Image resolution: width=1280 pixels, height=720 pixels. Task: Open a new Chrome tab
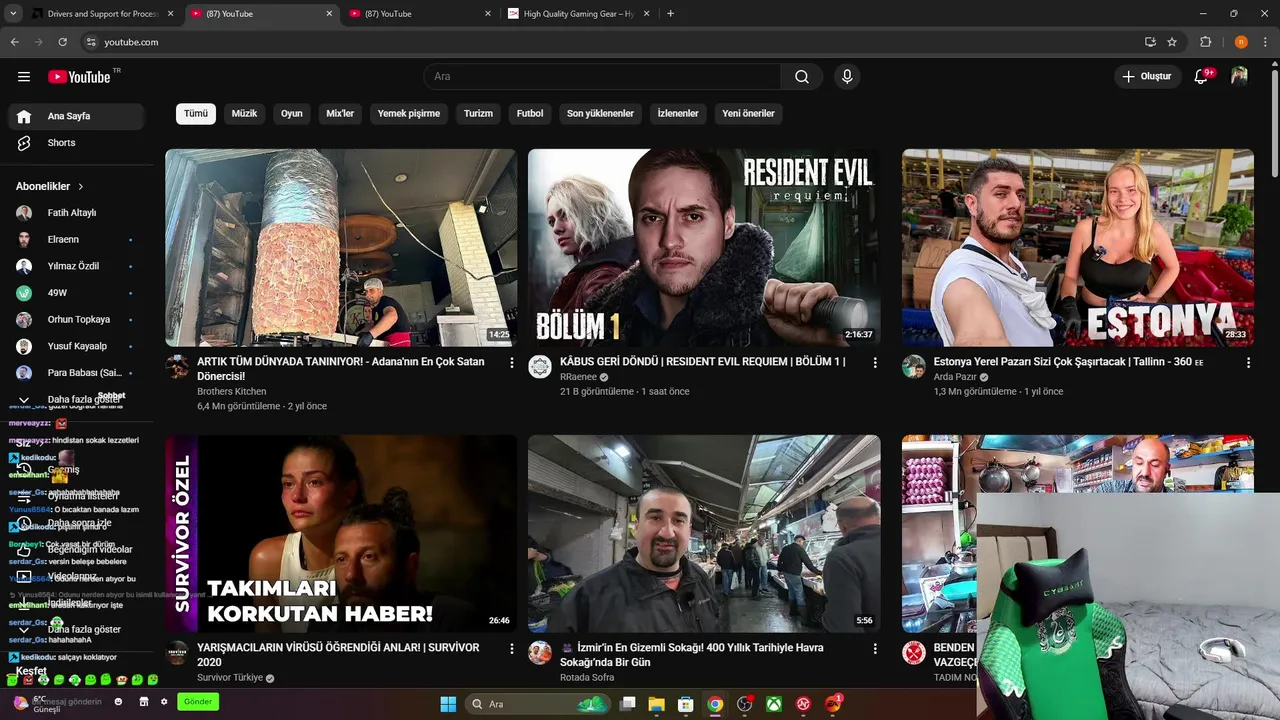pos(670,14)
